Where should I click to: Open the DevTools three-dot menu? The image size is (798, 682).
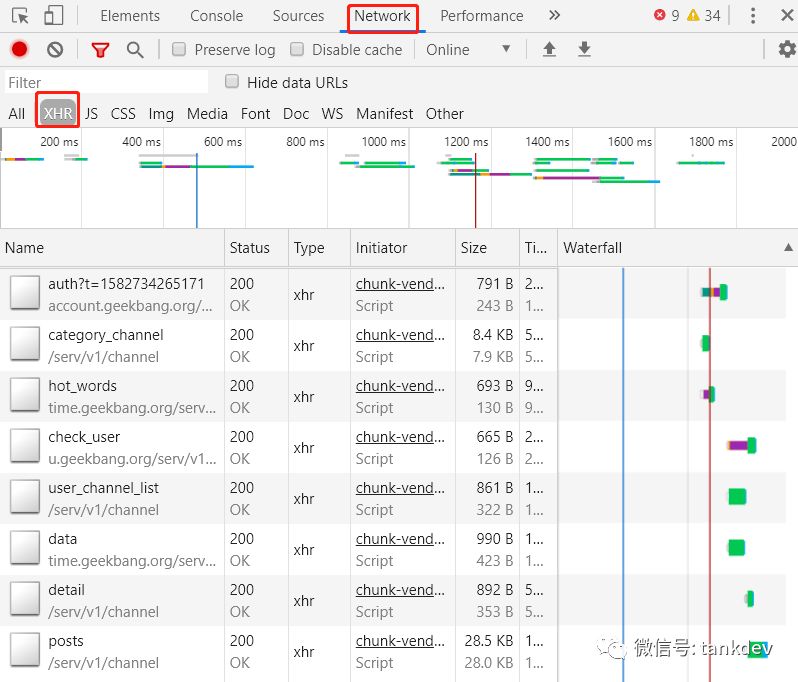pos(753,16)
